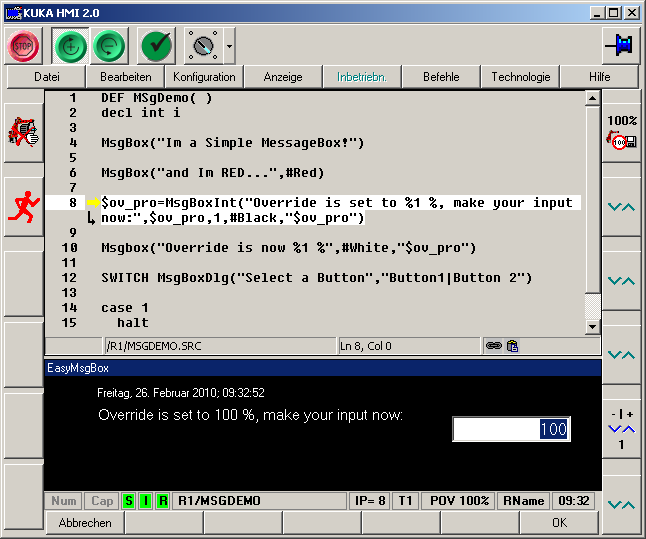This screenshot has height=539, width=646.
Task: Click the key switch mode selector icon
Action: point(203,46)
